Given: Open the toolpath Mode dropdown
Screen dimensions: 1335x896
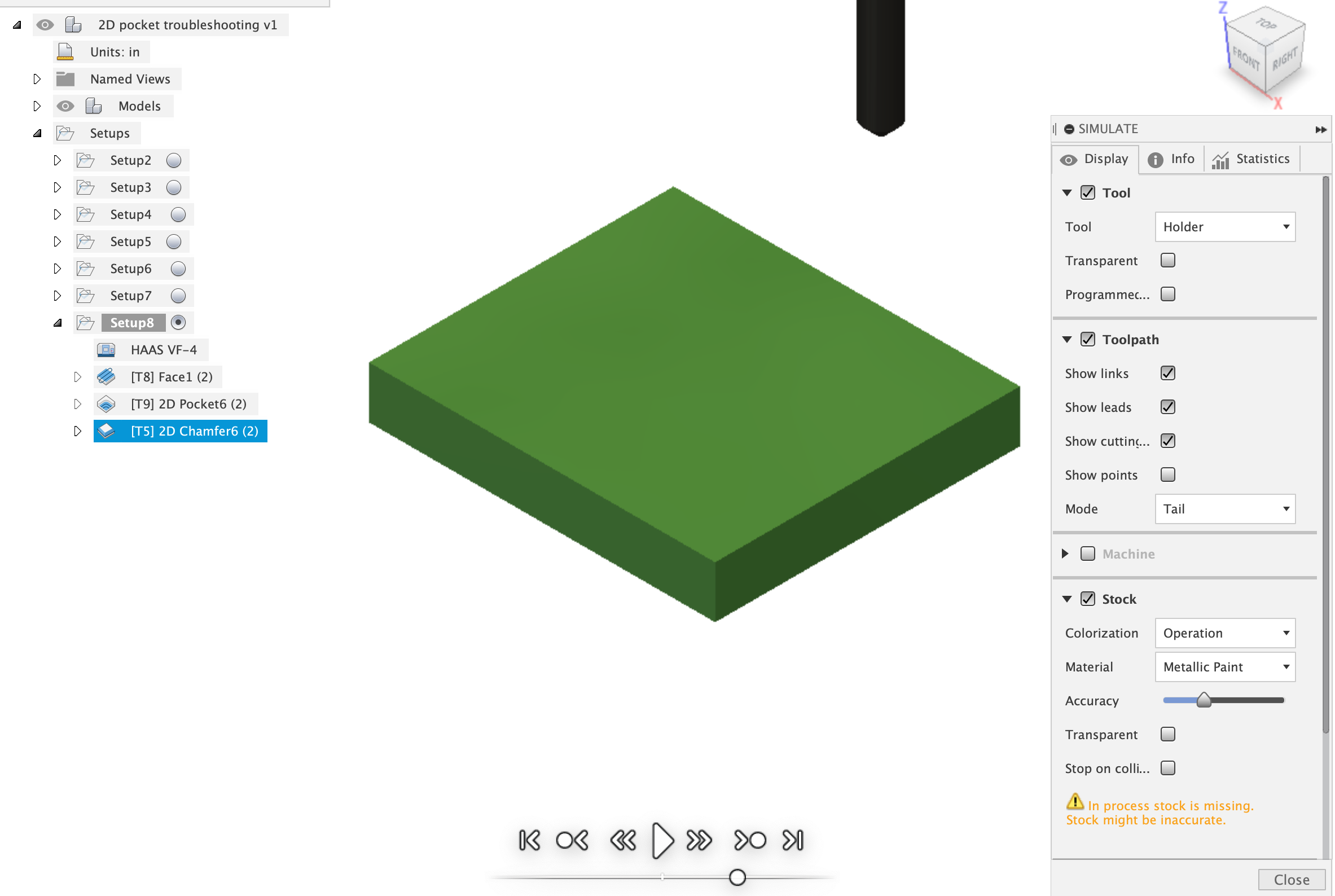Looking at the screenshot, I should click(1225, 508).
